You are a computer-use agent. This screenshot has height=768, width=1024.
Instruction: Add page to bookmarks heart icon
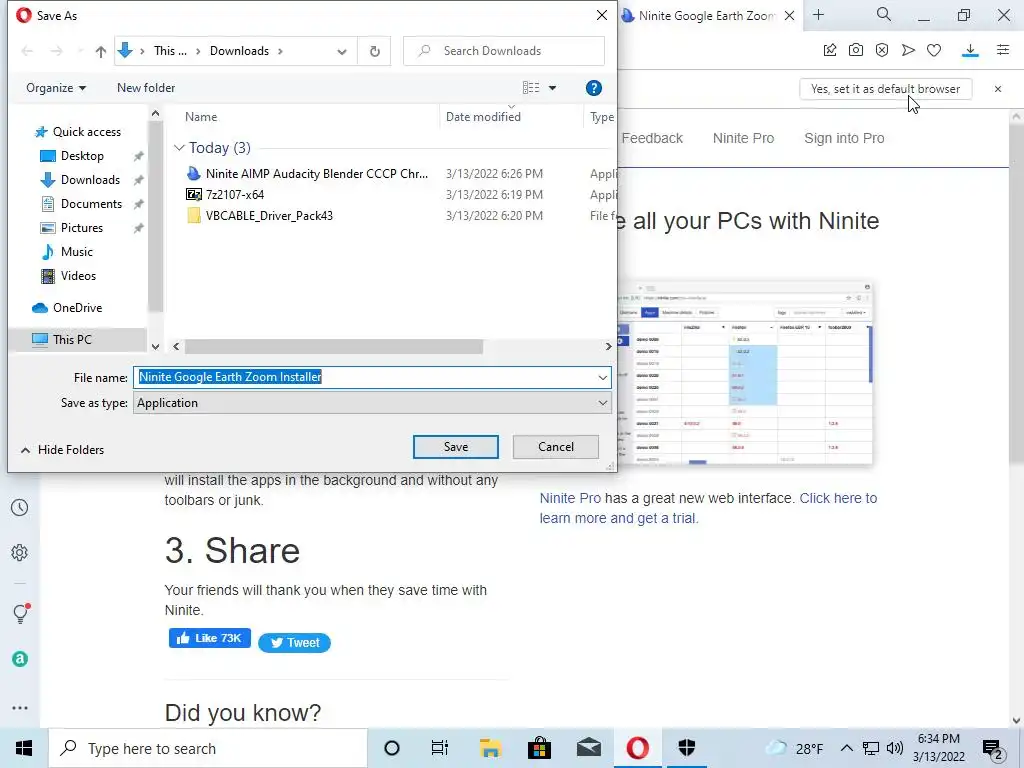[934, 50]
